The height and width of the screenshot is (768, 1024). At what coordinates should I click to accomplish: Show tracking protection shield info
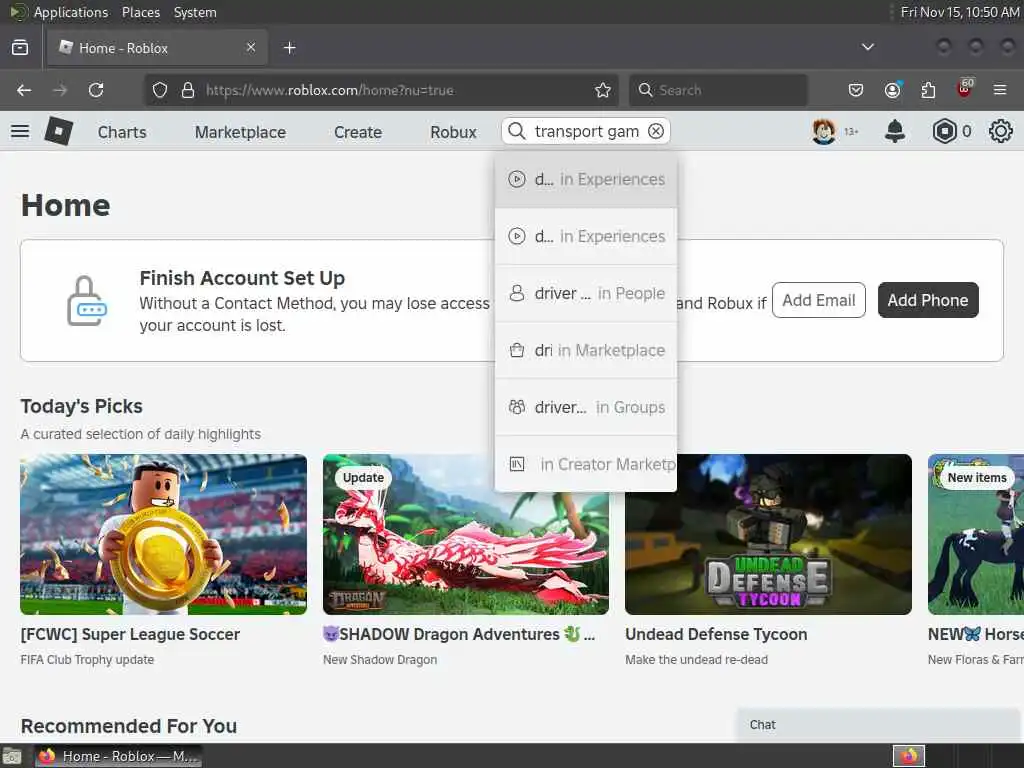160,90
